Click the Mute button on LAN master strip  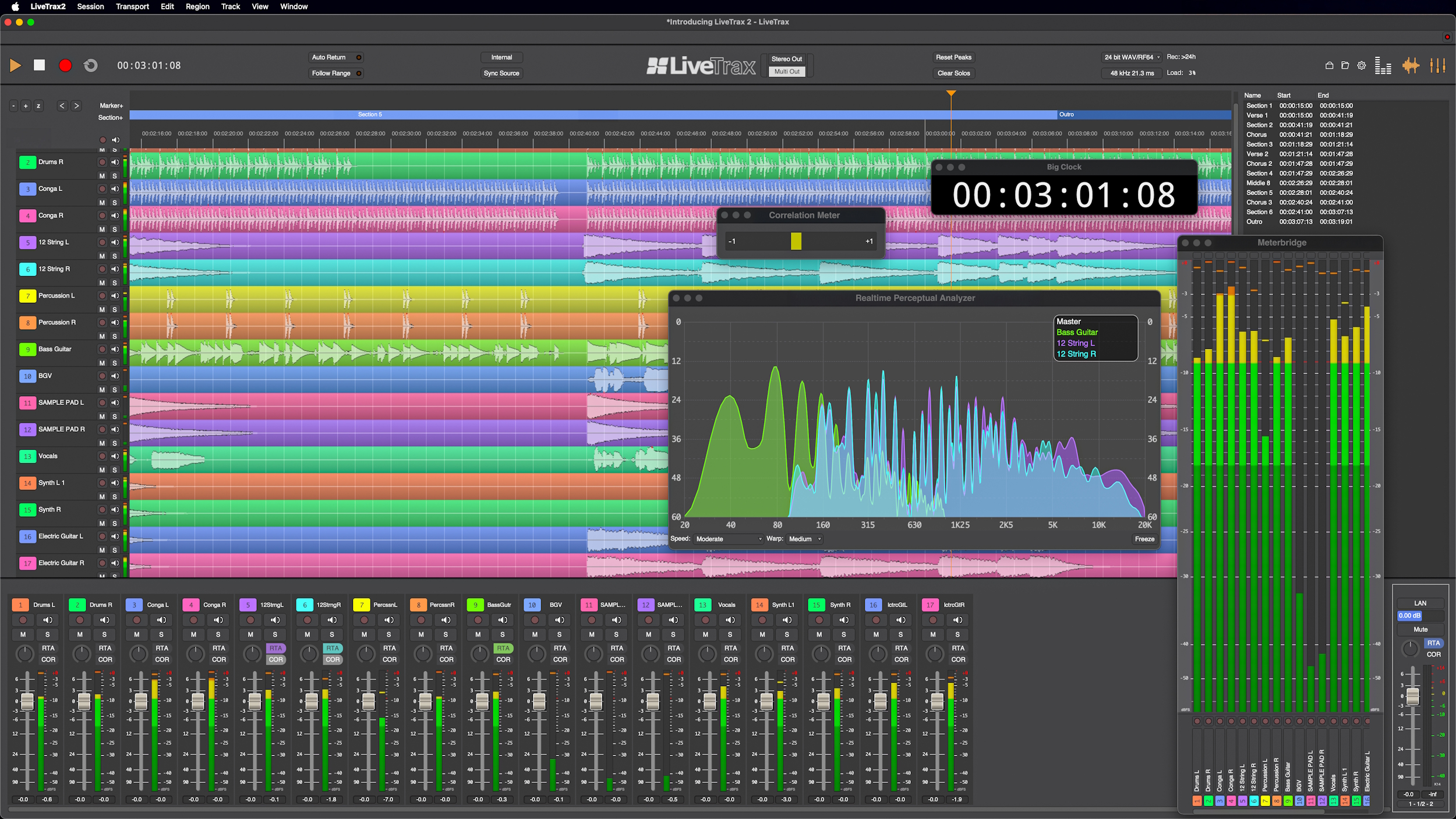click(1420, 630)
